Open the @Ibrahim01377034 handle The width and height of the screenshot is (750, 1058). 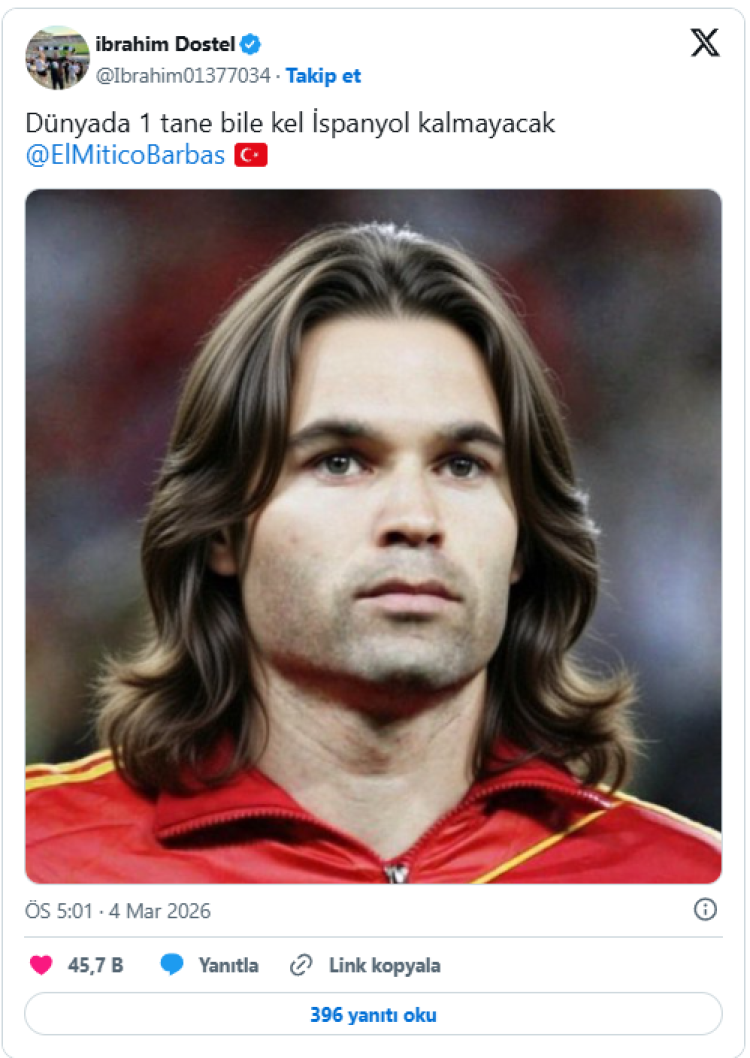tap(183, 76)
